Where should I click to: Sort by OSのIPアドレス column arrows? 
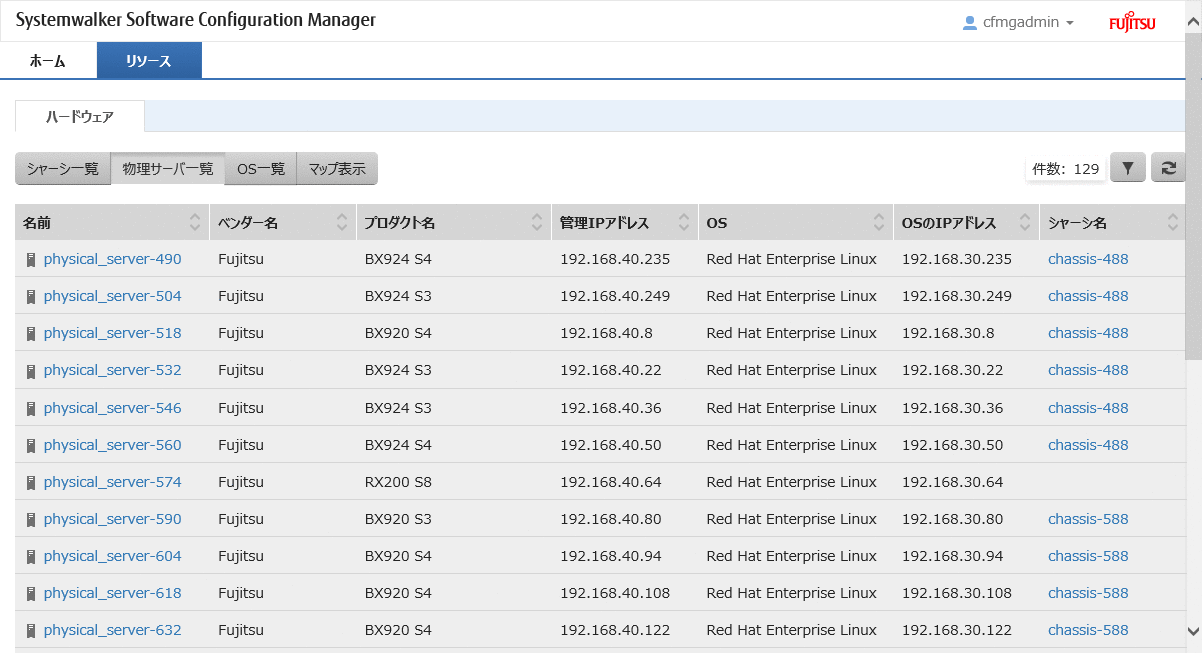(x=1025, y=223)
